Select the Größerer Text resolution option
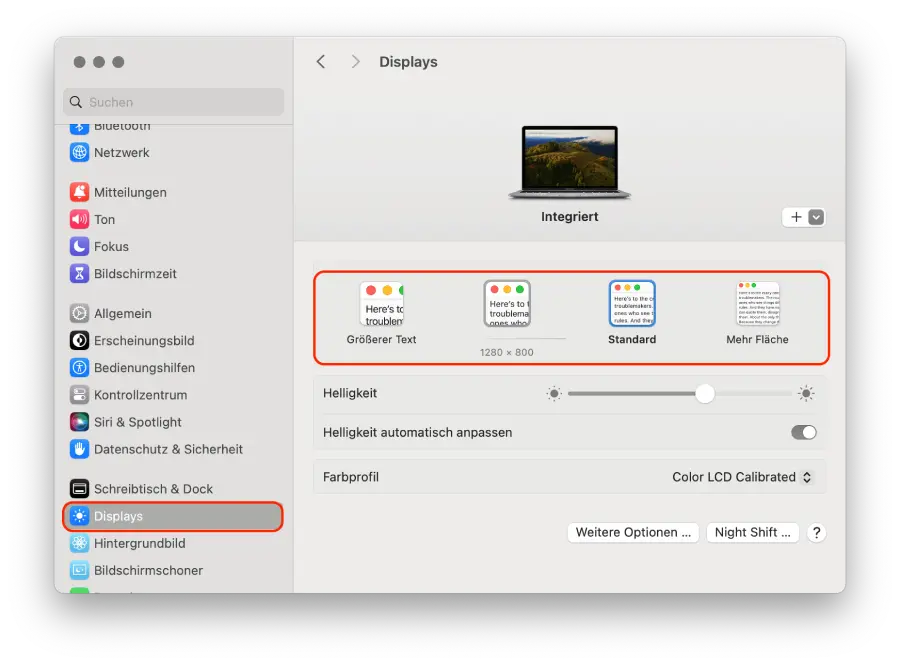Screen dimensions: 900x665 click(x=381, y=313)
